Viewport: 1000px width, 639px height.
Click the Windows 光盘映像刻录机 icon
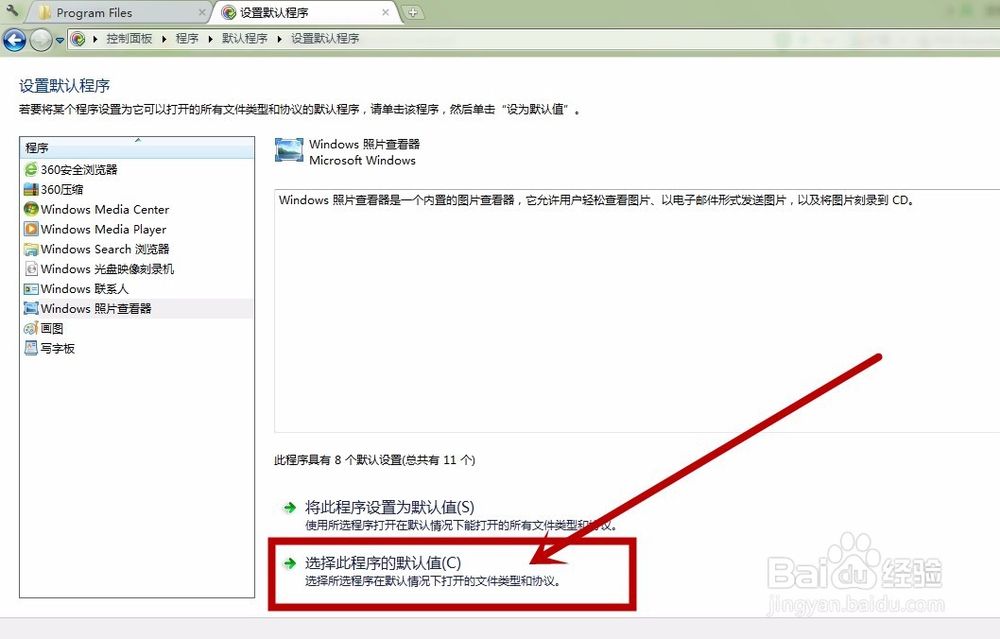tap(31, 268)
